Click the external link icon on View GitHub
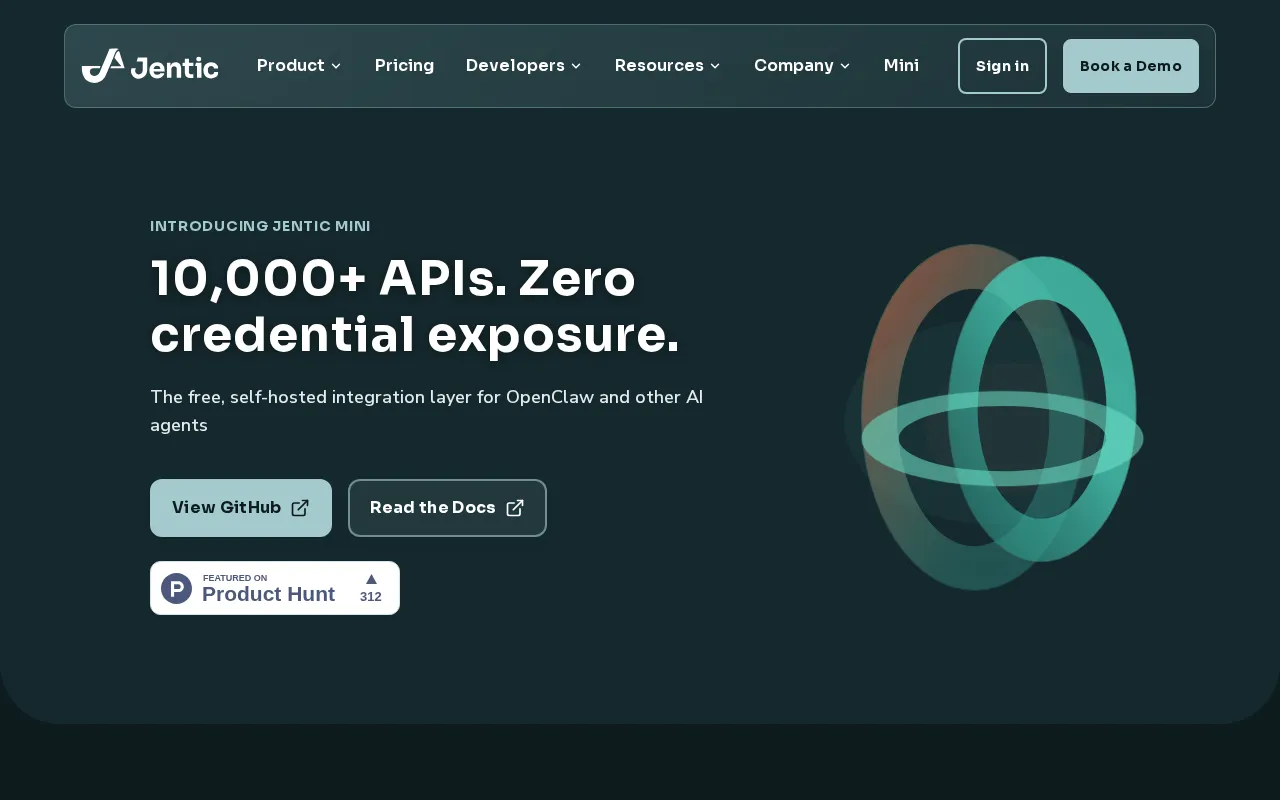Image resolution: width=1280 pixels, height=800 pixels. [x=300, y=508]
